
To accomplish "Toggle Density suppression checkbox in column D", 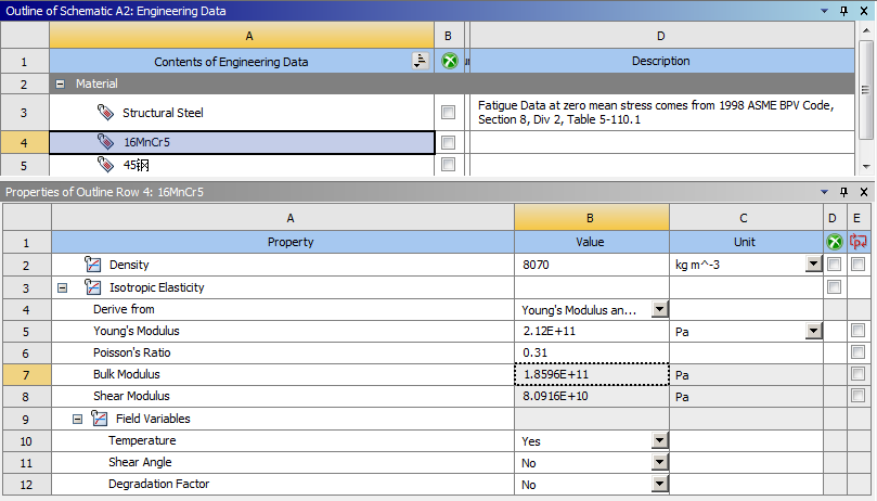I will point(834,264).
